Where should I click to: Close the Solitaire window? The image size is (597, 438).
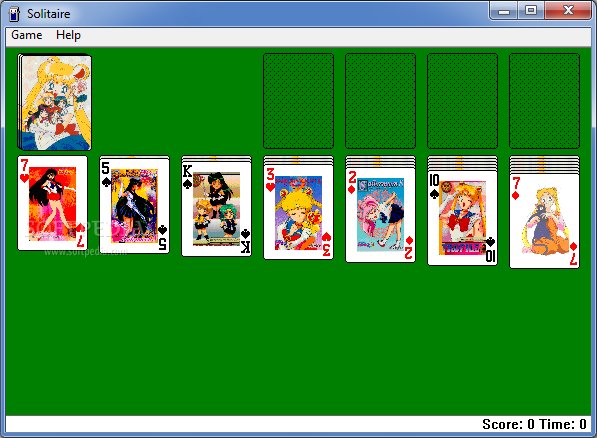pos(568,11)
